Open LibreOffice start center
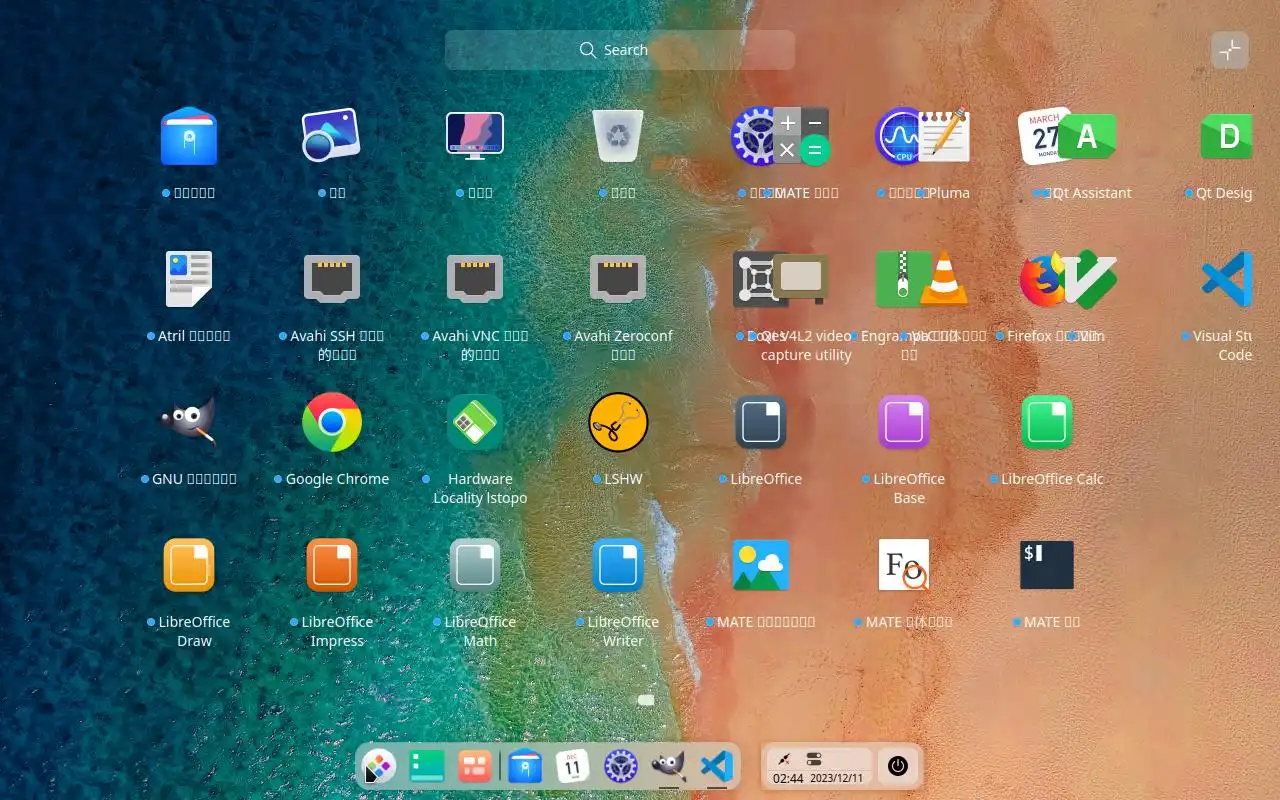The width and height of the screenshot is (1280, 800). pyautogui.click(x=761, y=422)
